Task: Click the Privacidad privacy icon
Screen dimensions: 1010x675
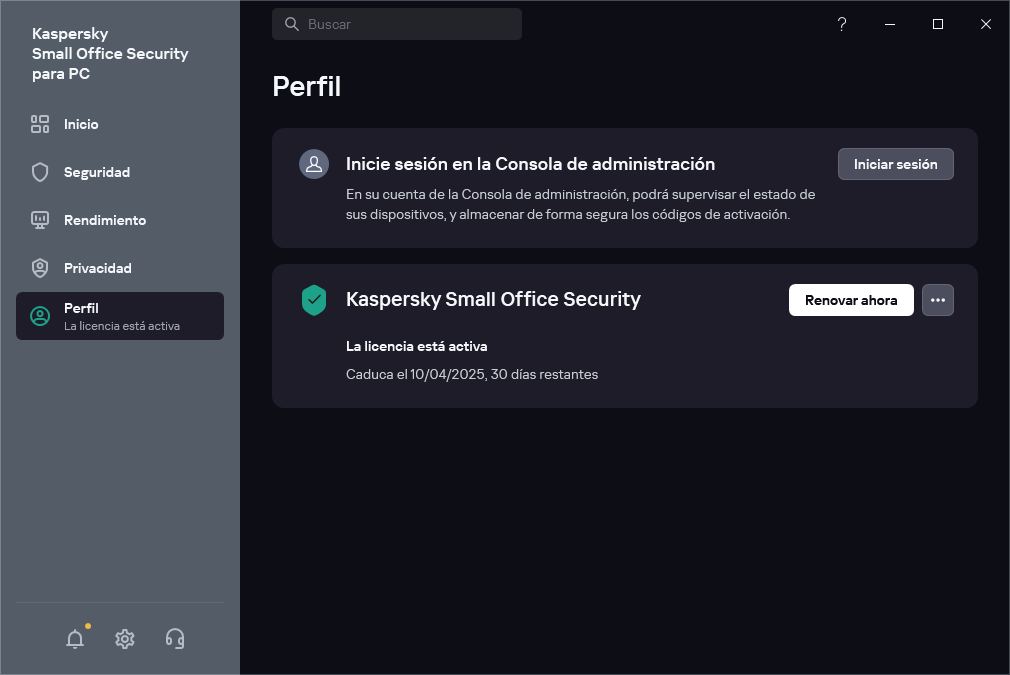Action: [40, 268]
